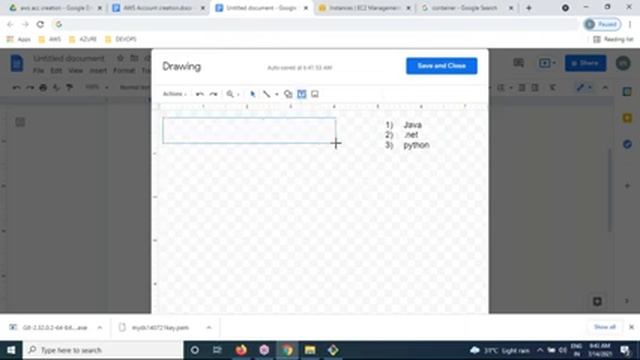Viewport: 640px width, 360px height.
Task: Star the Untitled document
Action: pos(120,58)
